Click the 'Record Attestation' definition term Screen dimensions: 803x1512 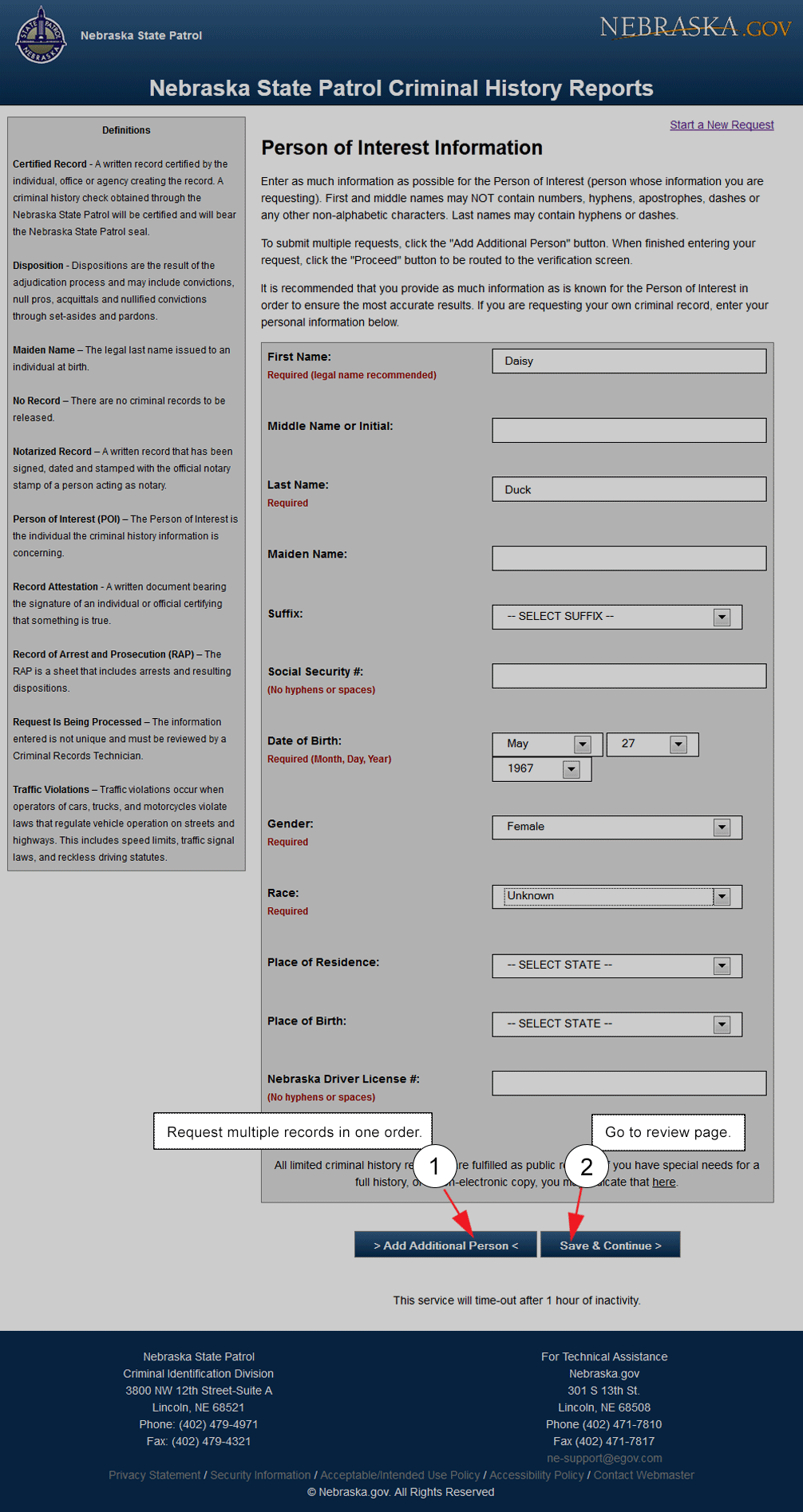tap(55, 586)
